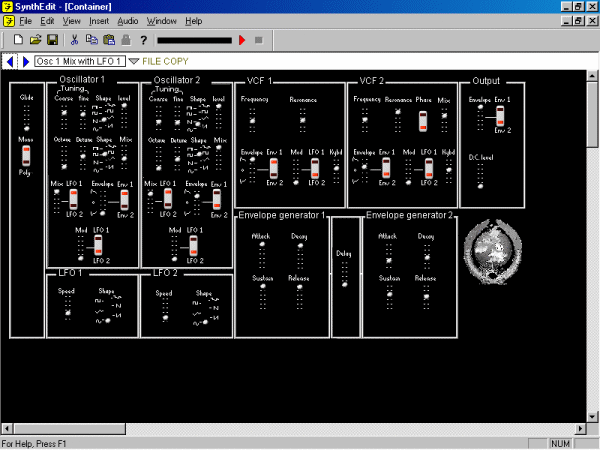
Task: Click the Stop audio button
Action: [x=258, y=40]
